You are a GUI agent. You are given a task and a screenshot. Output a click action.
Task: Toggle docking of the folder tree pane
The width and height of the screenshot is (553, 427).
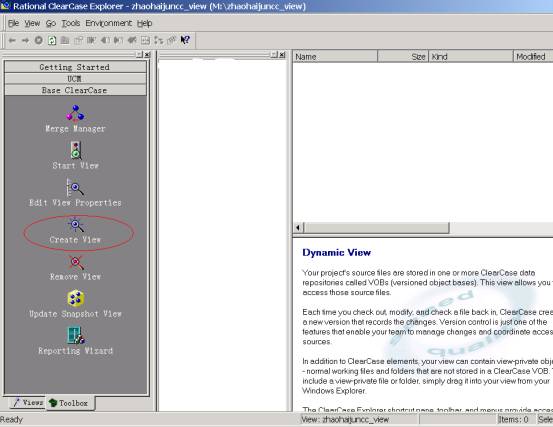pos(274,54)
